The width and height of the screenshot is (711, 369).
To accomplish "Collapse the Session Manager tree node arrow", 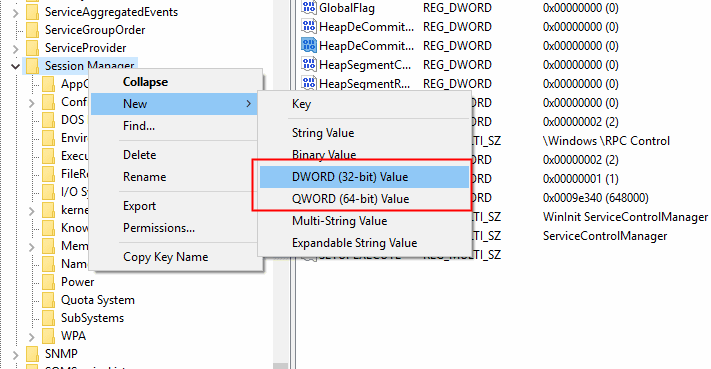I will point(15,66).
